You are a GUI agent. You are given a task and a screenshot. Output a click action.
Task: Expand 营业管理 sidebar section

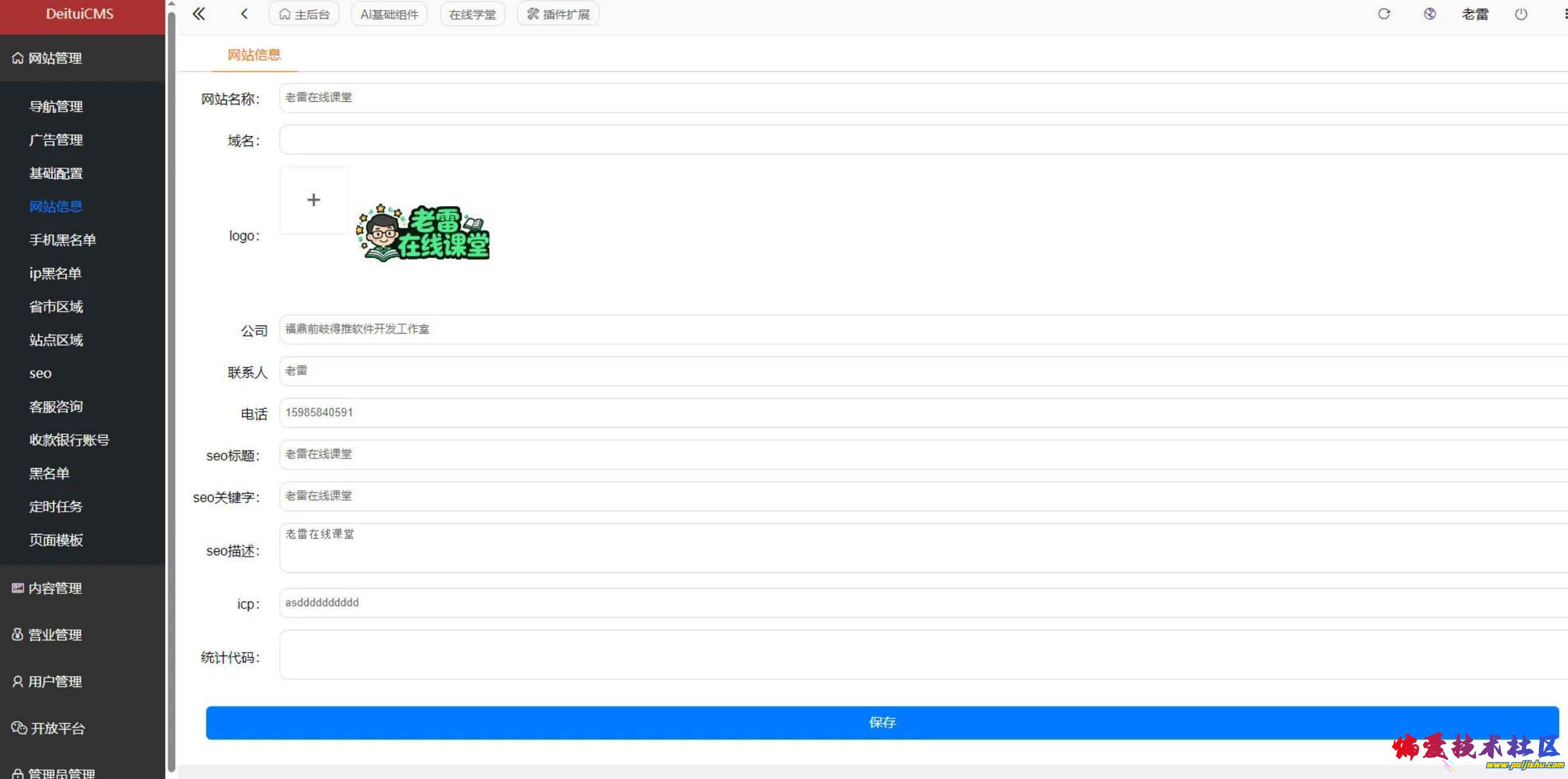(55, 634)
